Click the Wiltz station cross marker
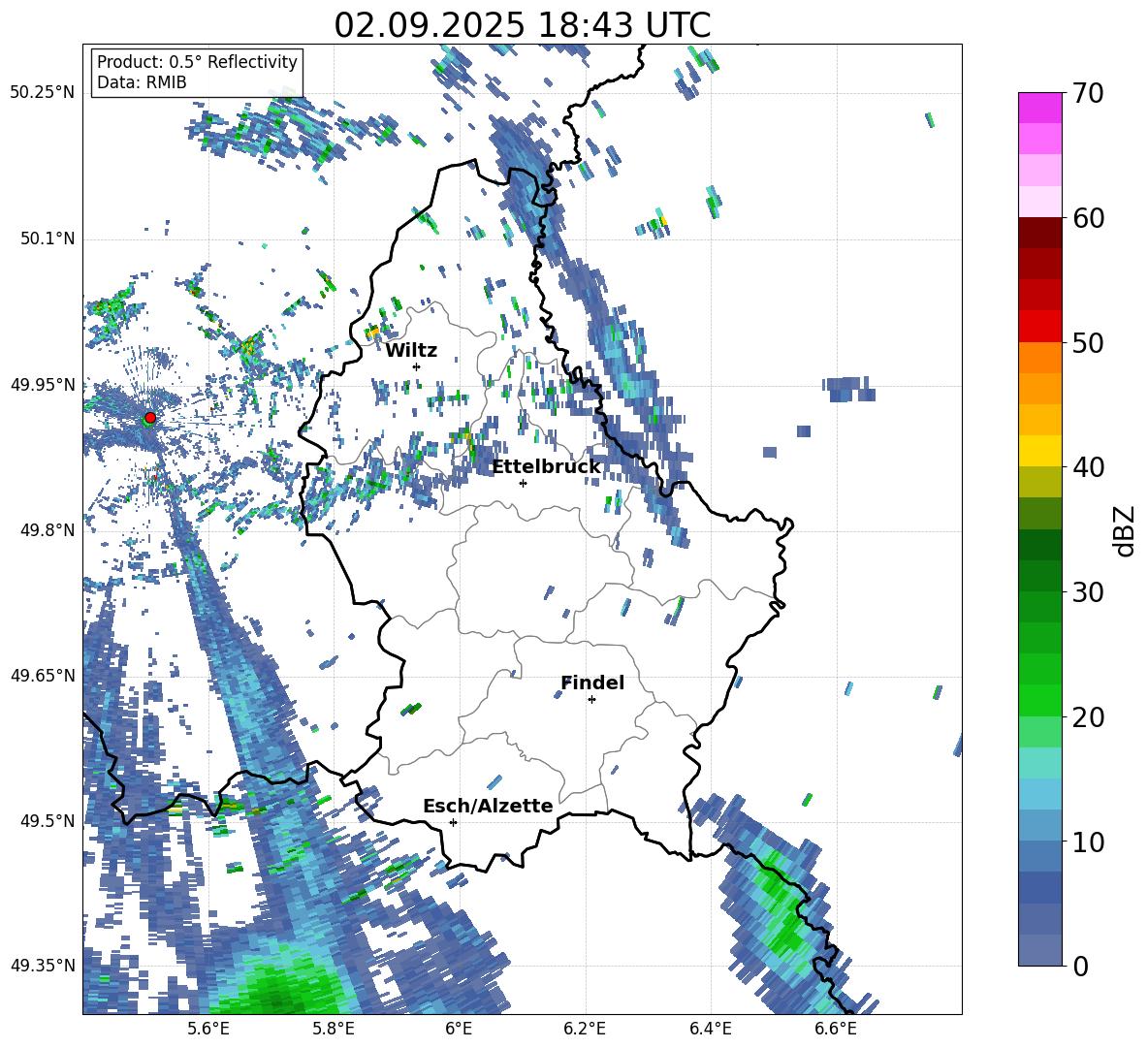 [417, 366]
